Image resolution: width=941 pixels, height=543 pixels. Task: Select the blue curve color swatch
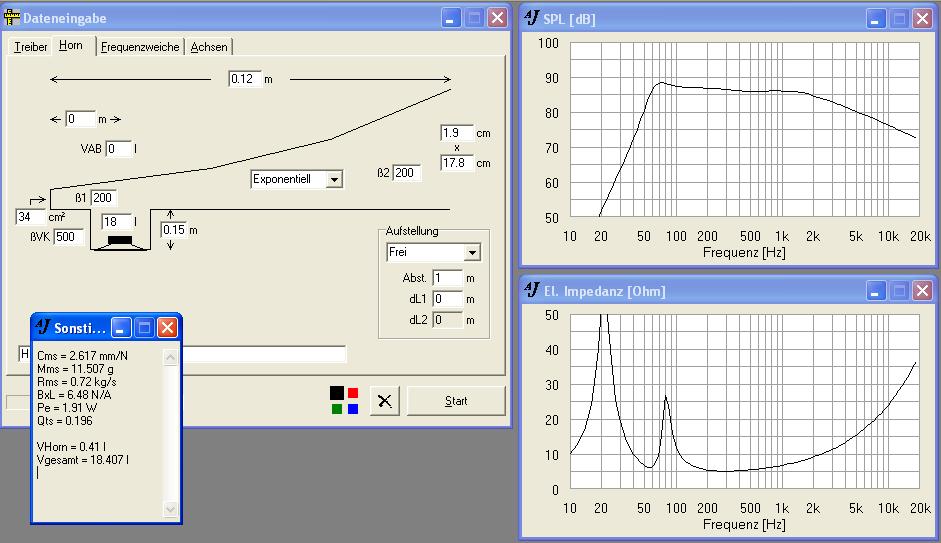(353, 409)
